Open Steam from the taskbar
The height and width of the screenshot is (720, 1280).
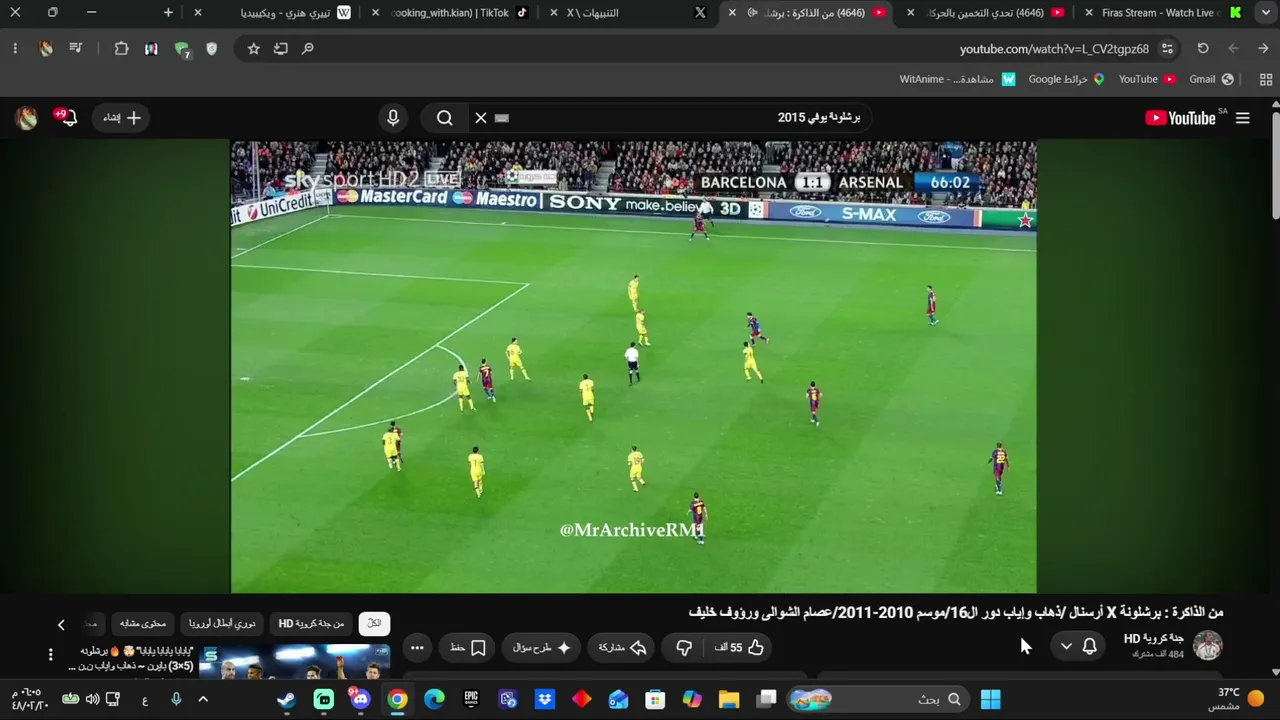point(286,699)
